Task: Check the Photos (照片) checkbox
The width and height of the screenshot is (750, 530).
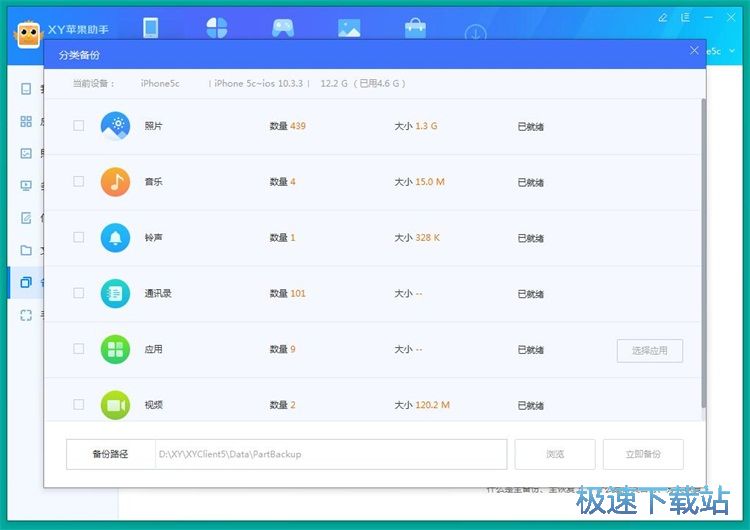Action: 79,126
